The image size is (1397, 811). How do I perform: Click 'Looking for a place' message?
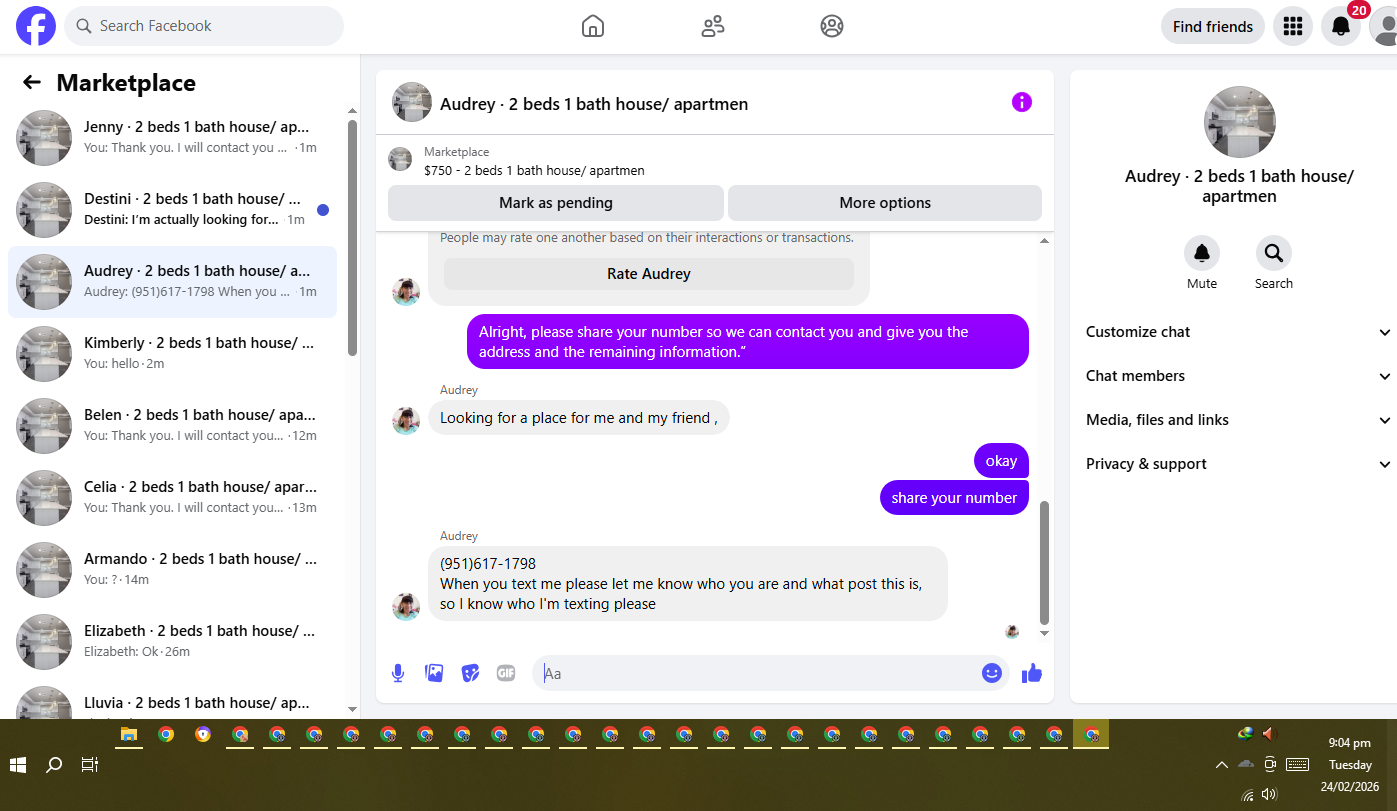[x=579, y=418]
